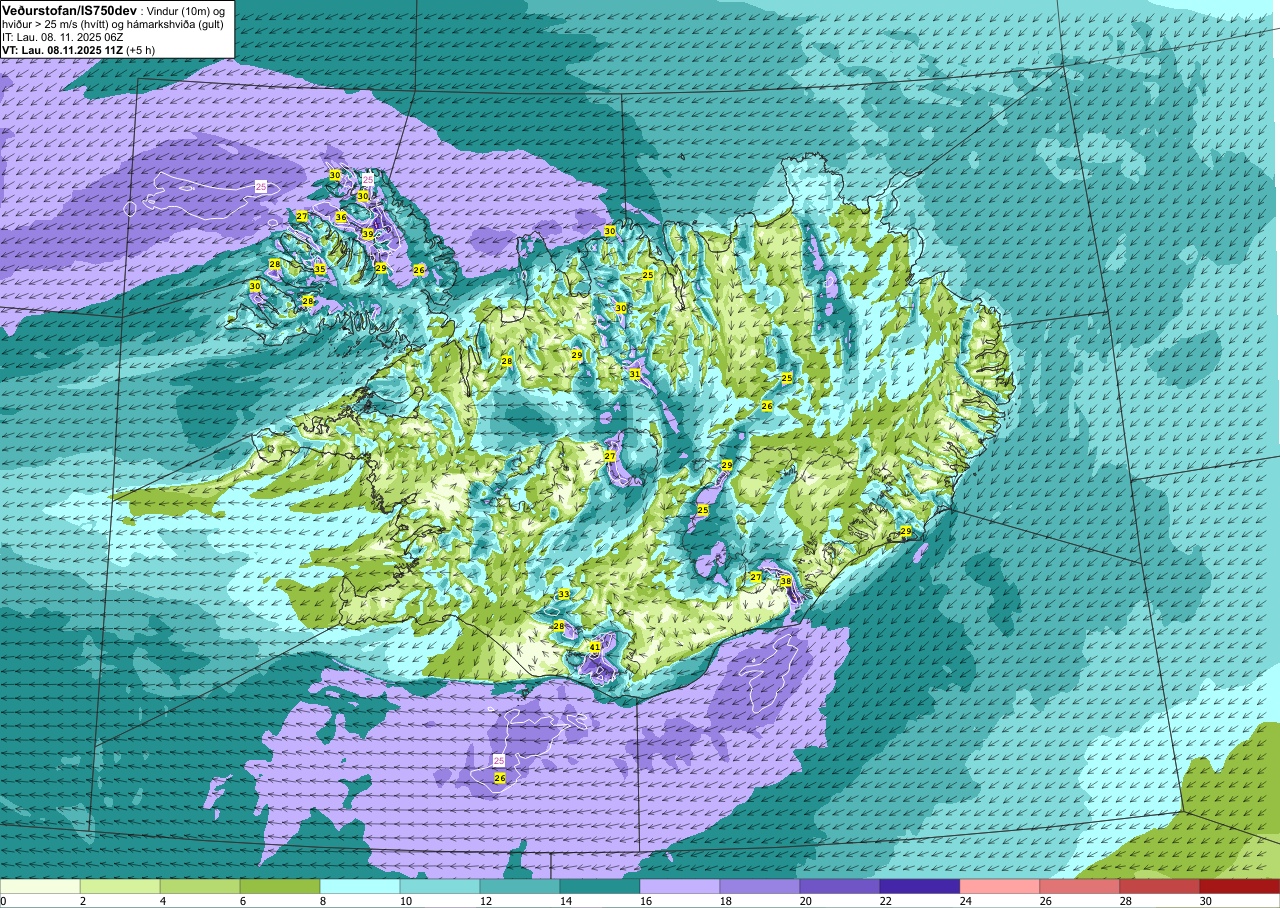Click the 22–24 m/s dark indigo legend swatch

pyautogui.click(x=920, y=886)
